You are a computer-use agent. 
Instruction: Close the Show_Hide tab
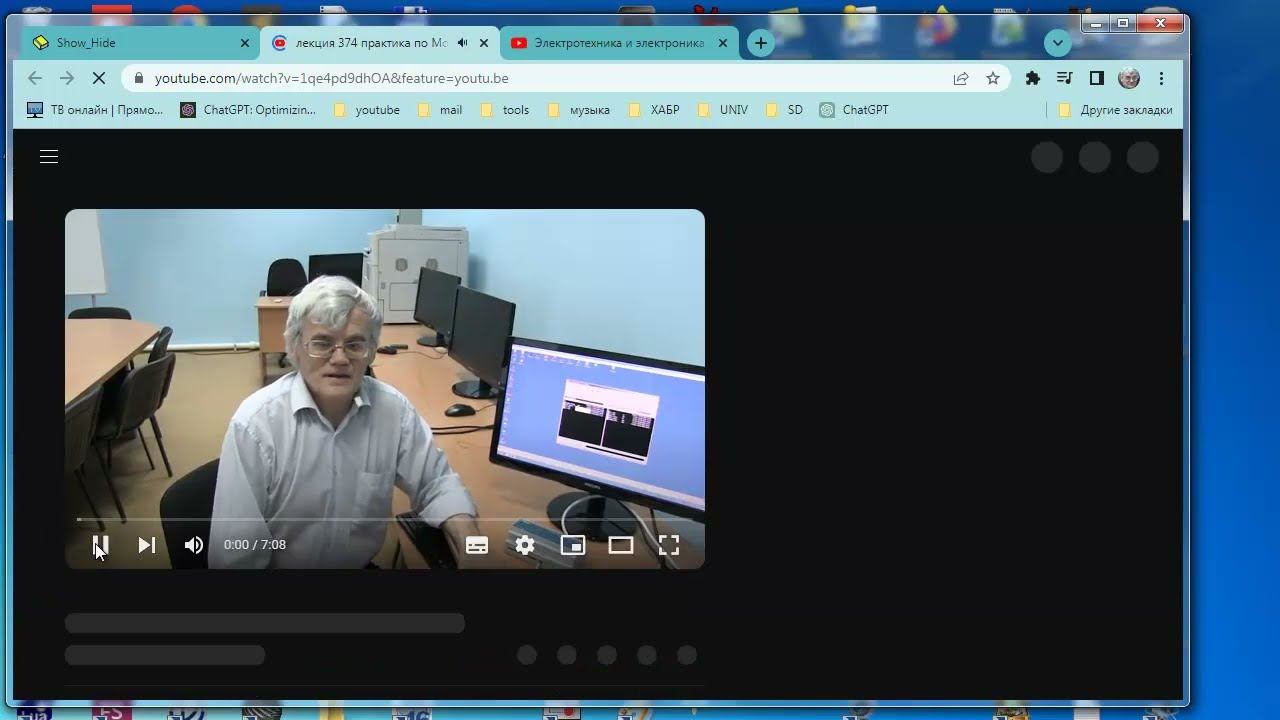(x=245, y=43)
